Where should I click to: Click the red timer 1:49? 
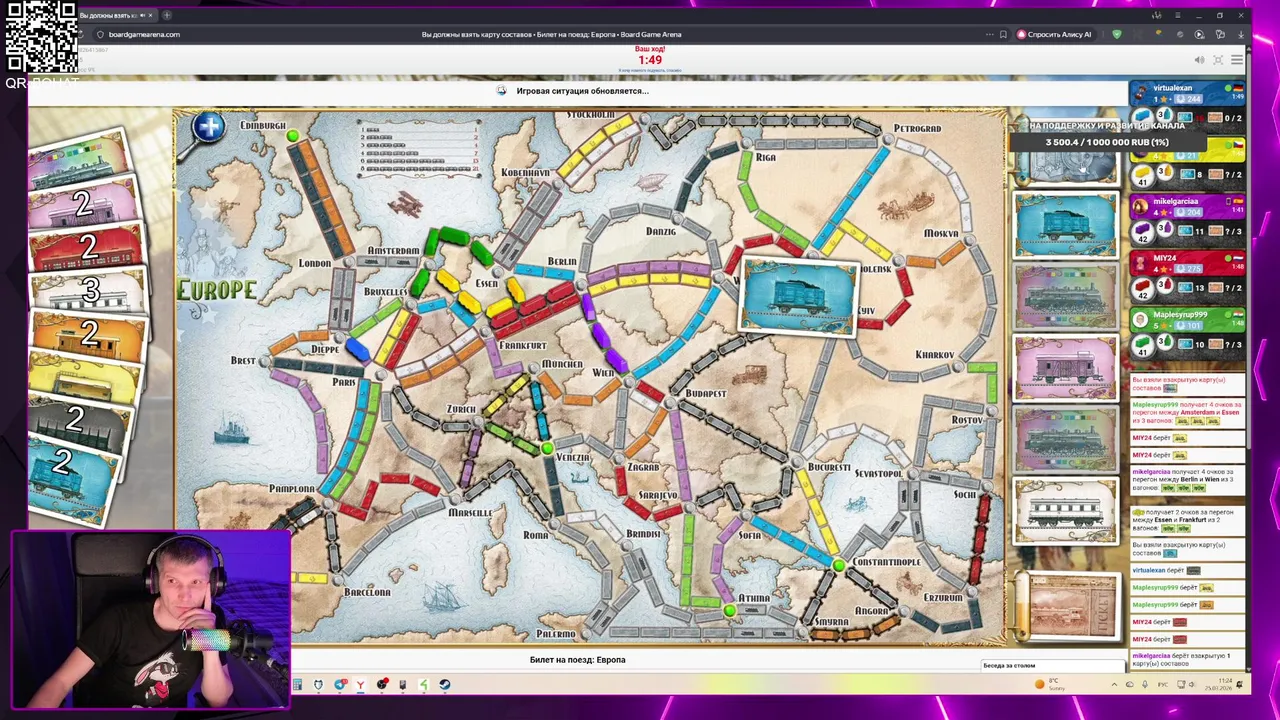pos(650,60)
